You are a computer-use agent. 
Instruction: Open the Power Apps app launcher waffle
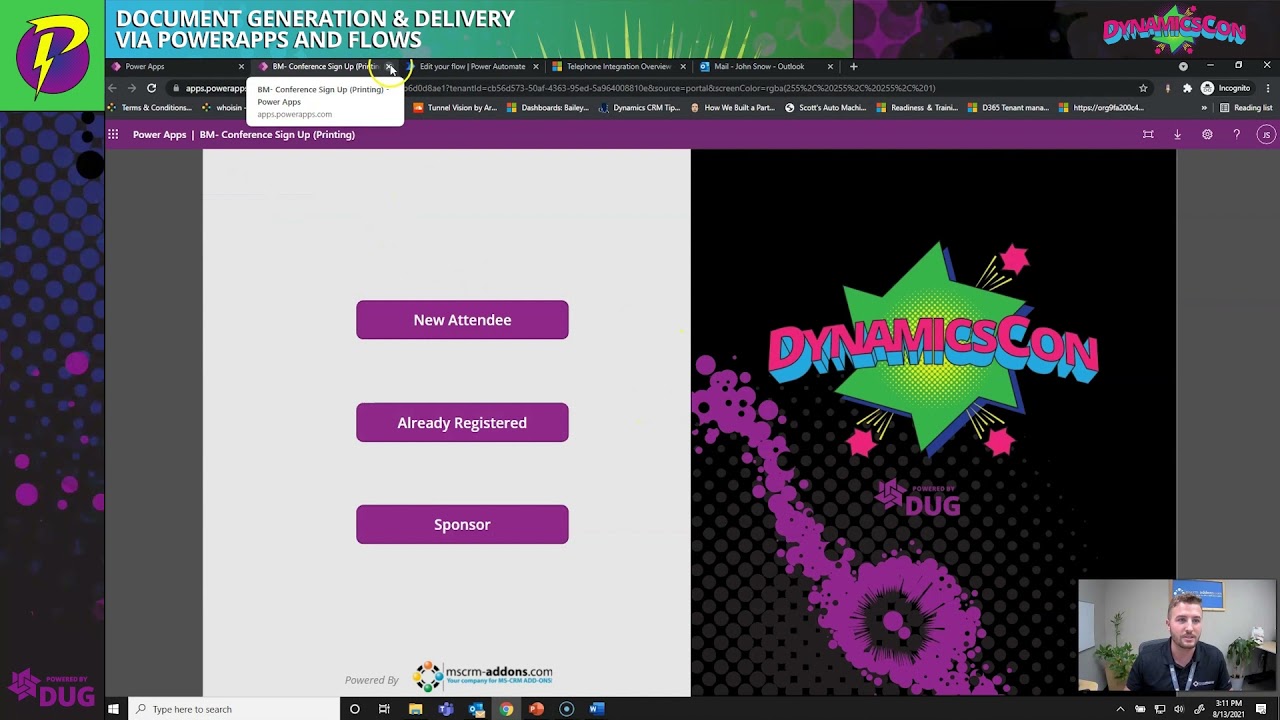click(113, 134)
